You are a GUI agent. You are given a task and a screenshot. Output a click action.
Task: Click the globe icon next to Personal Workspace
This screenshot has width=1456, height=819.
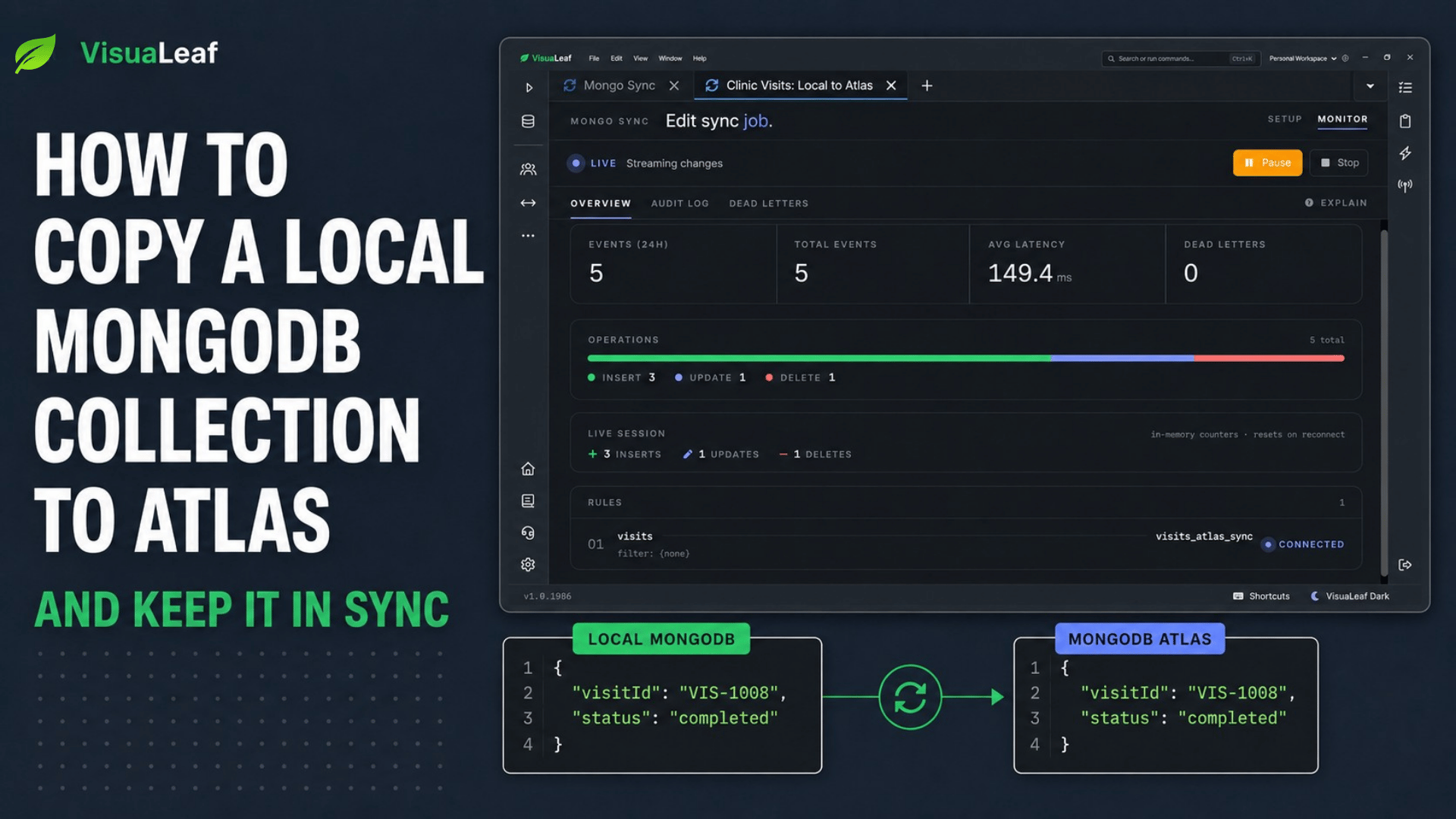click(1345, 58)
